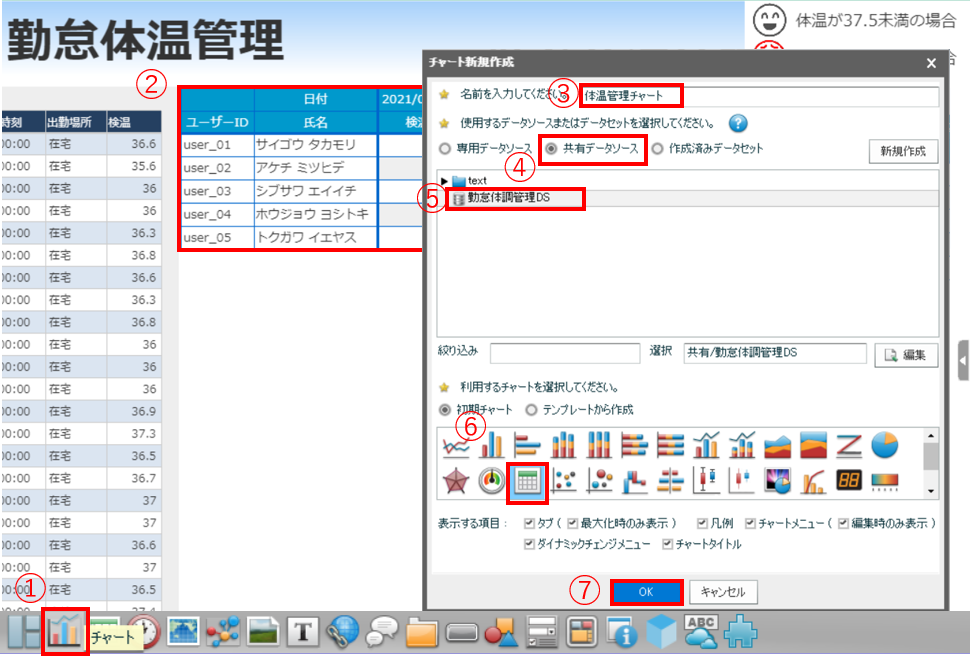Select the 専用データソース radio button
The width and height of the screenshot is (970, 656).
(x=445, y=149)
